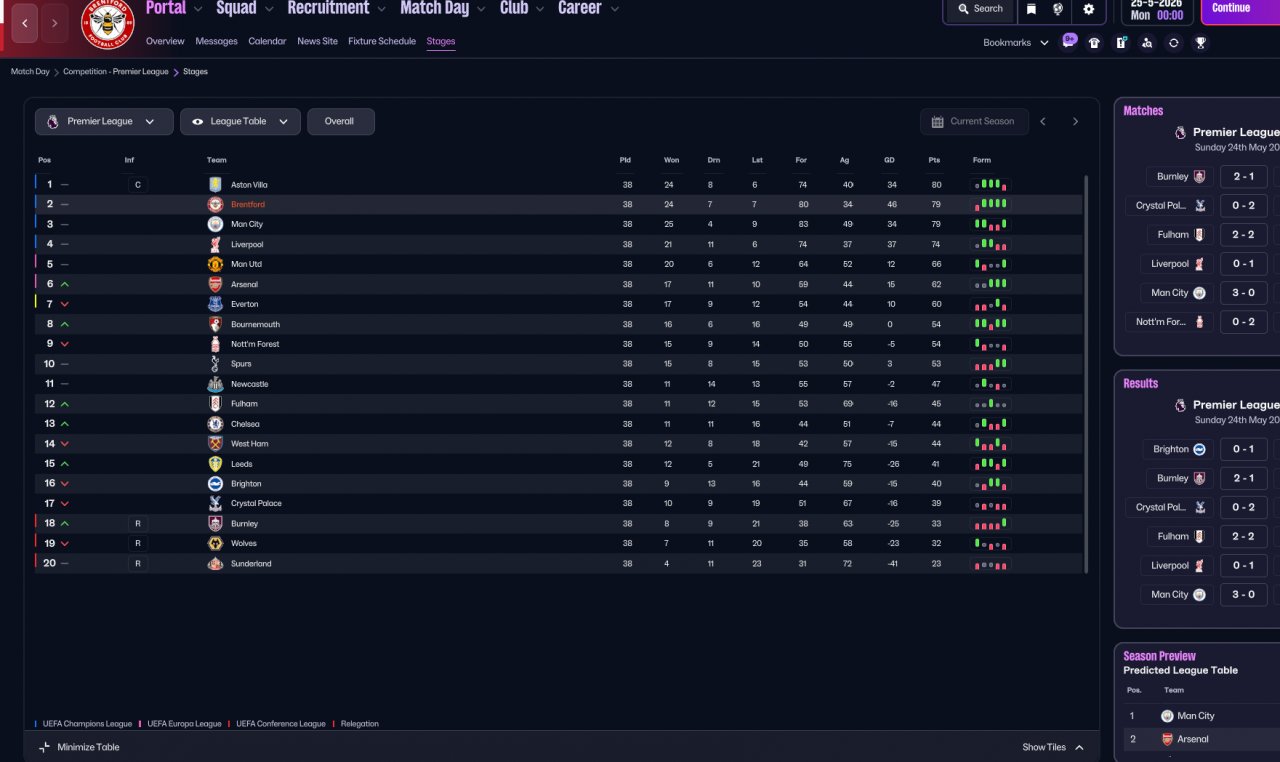Click the Competition - Premier League breadcrumb
The width and height of the screenshot is (1280, 762).
tap(116, 72)
